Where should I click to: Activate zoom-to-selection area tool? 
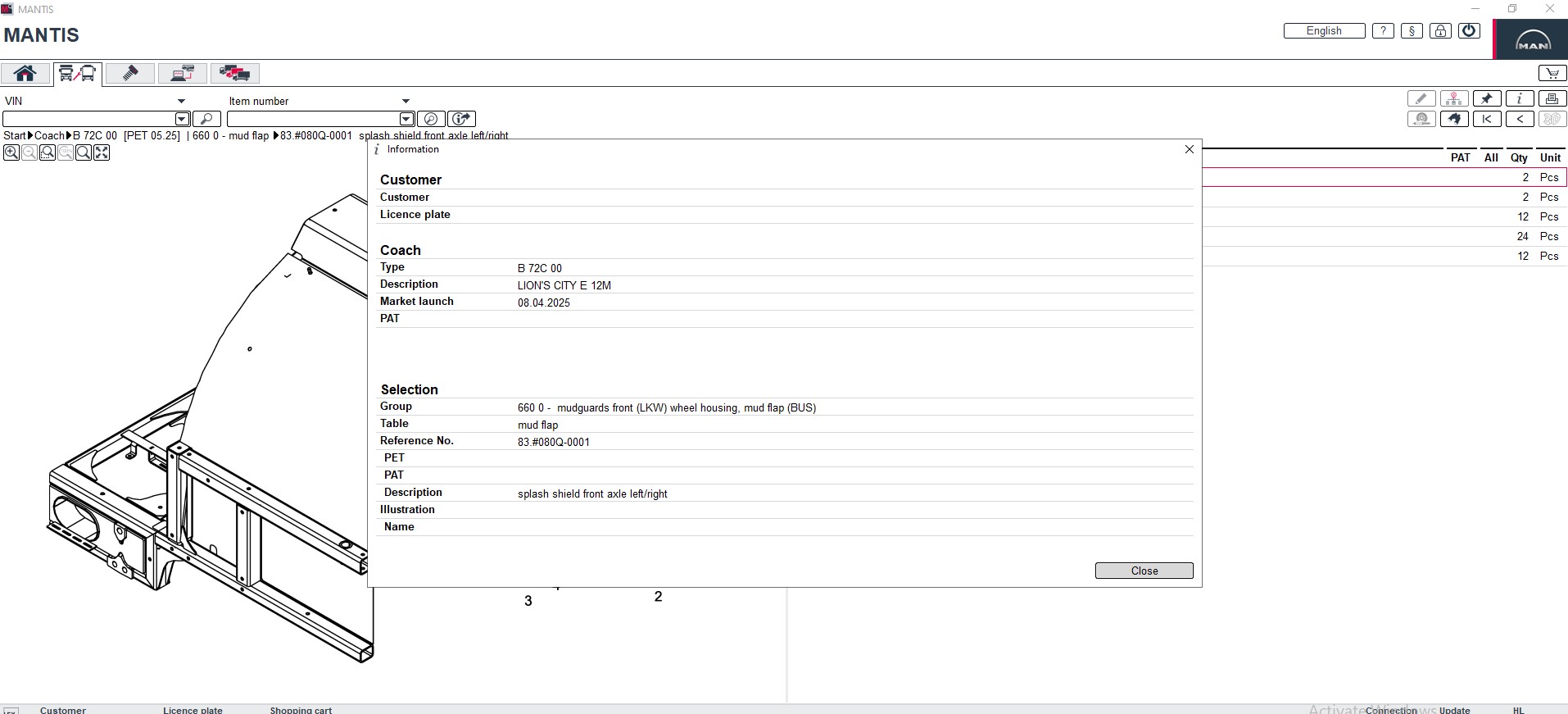click(x=48, y=152)
